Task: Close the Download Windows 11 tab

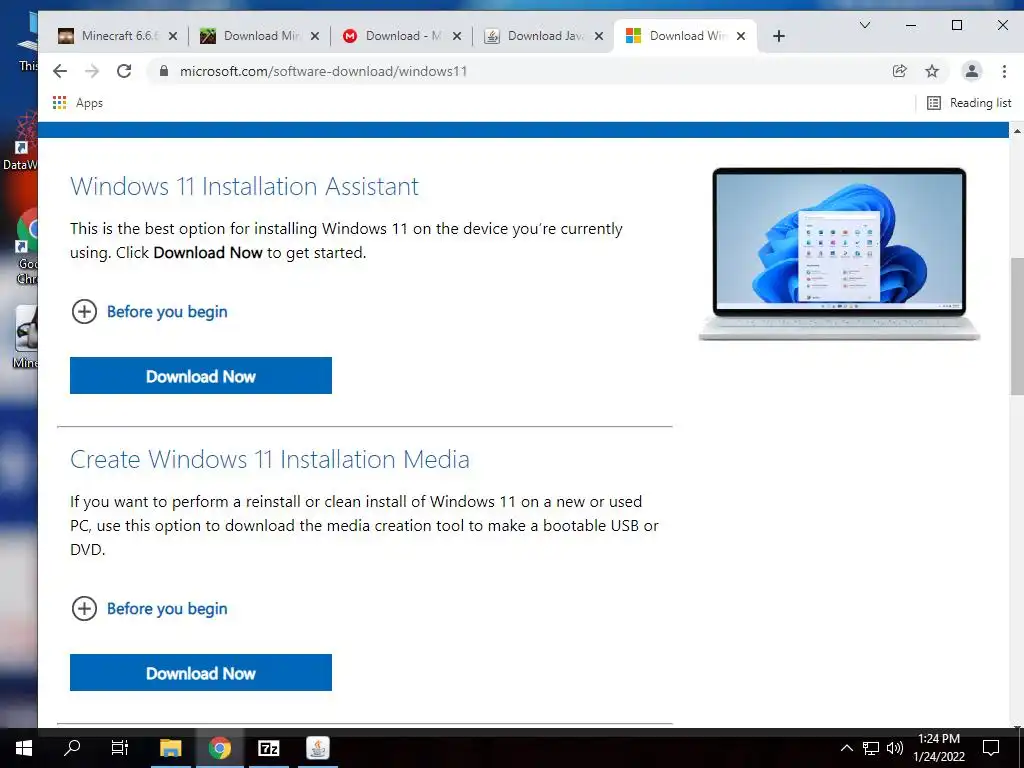Action: (741, 36)
